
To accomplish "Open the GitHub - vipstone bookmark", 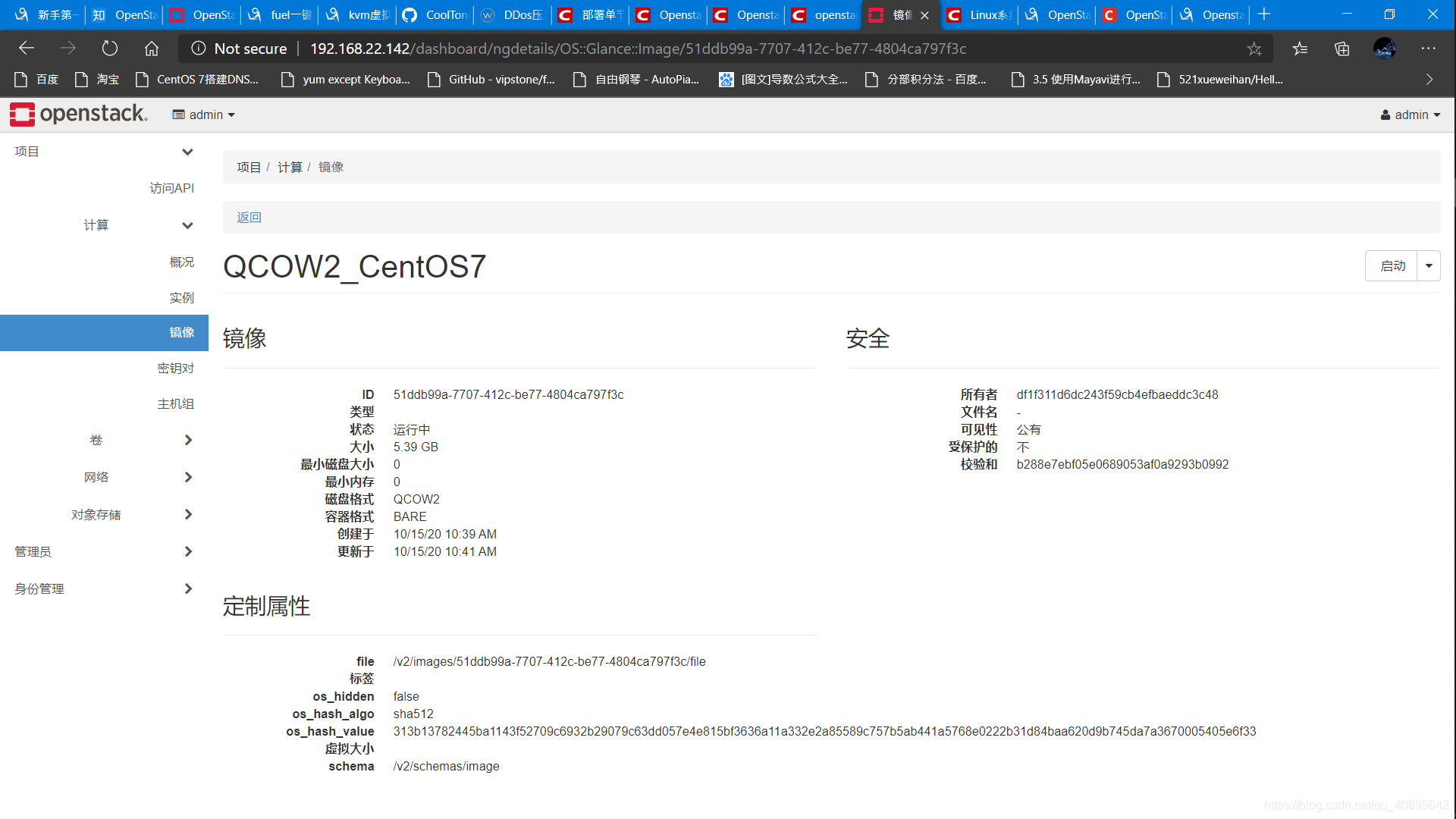I will click(x=491, y=79).
